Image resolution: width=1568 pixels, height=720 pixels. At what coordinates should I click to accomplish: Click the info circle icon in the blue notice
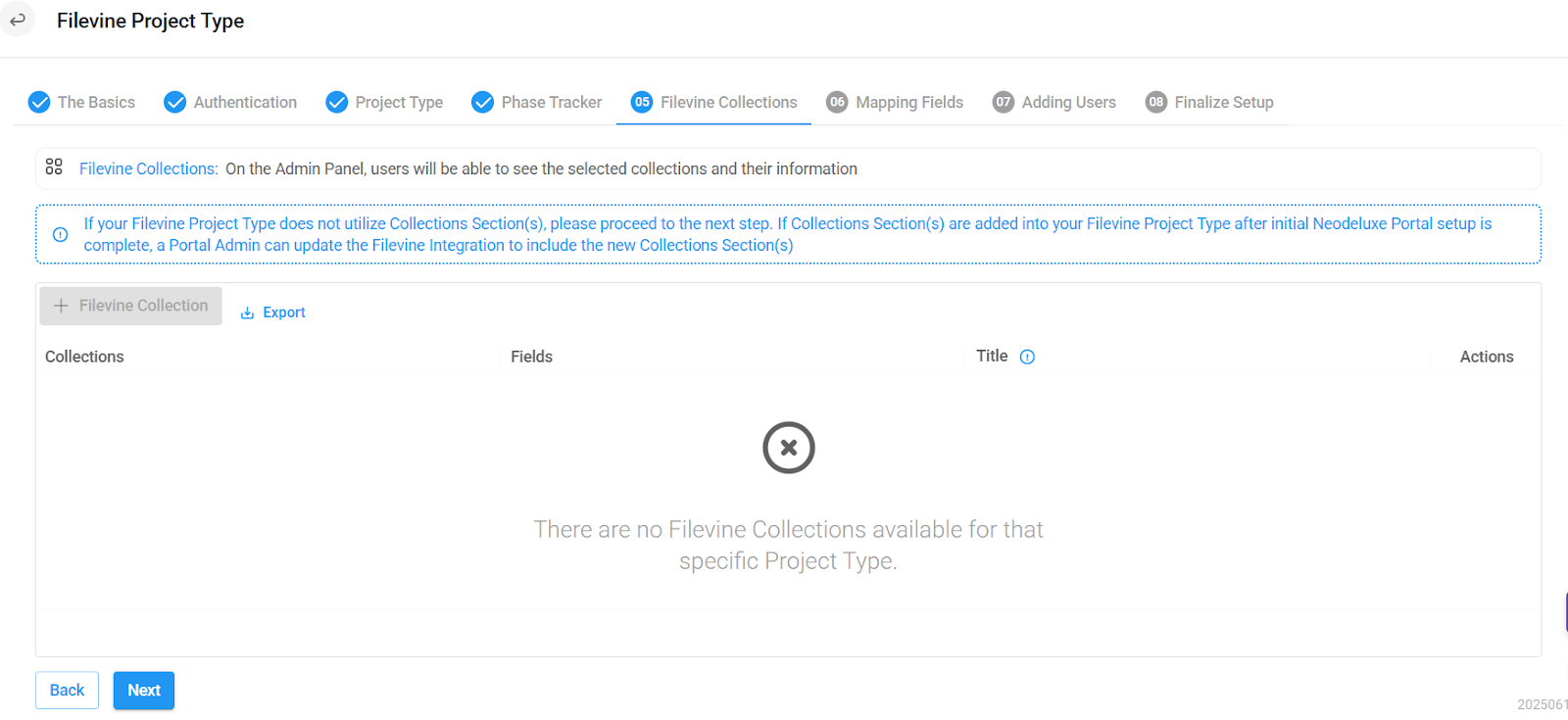tap(60, 234)
